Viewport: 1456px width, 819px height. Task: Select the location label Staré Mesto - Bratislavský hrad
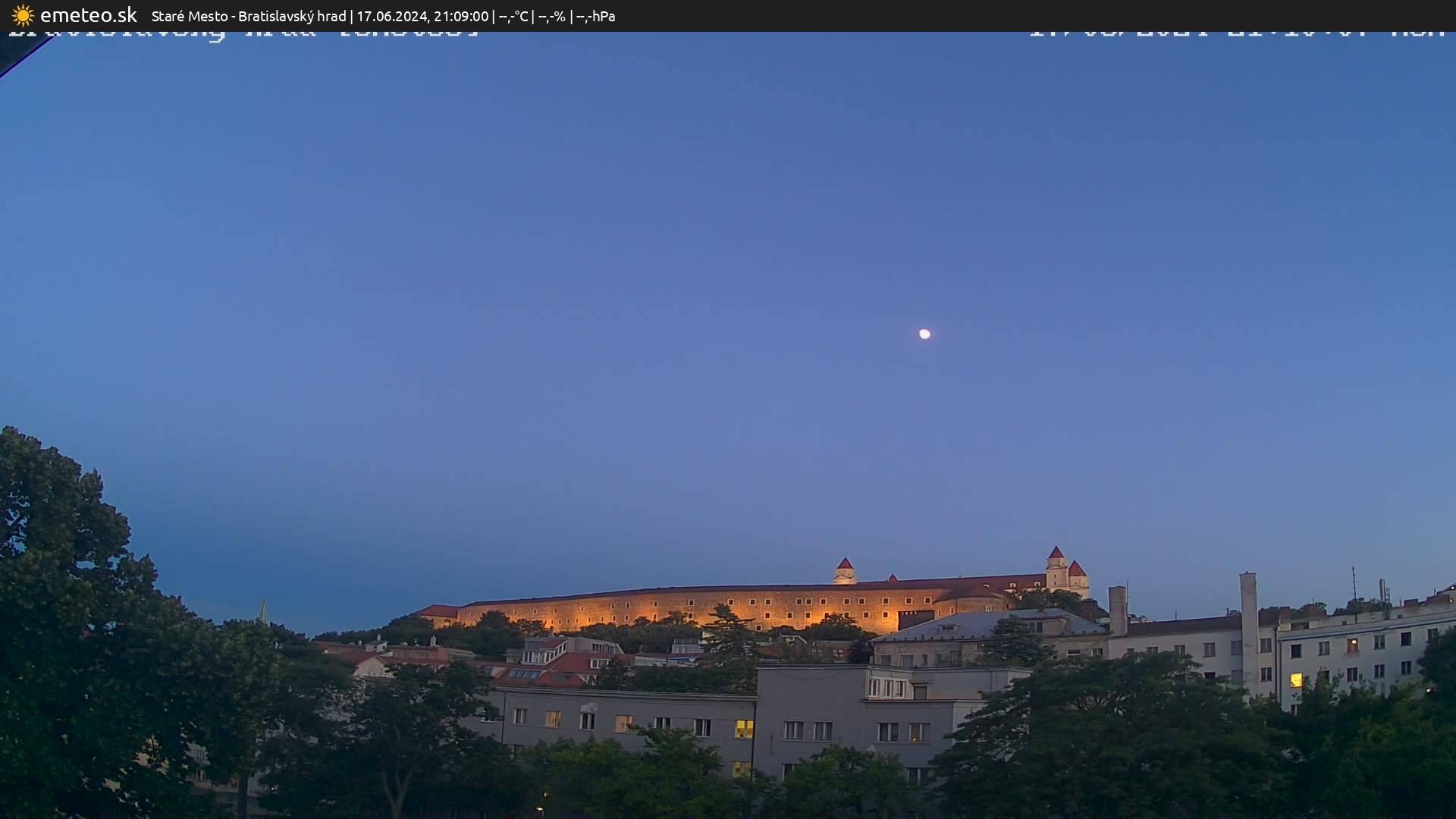coord(249,15)
